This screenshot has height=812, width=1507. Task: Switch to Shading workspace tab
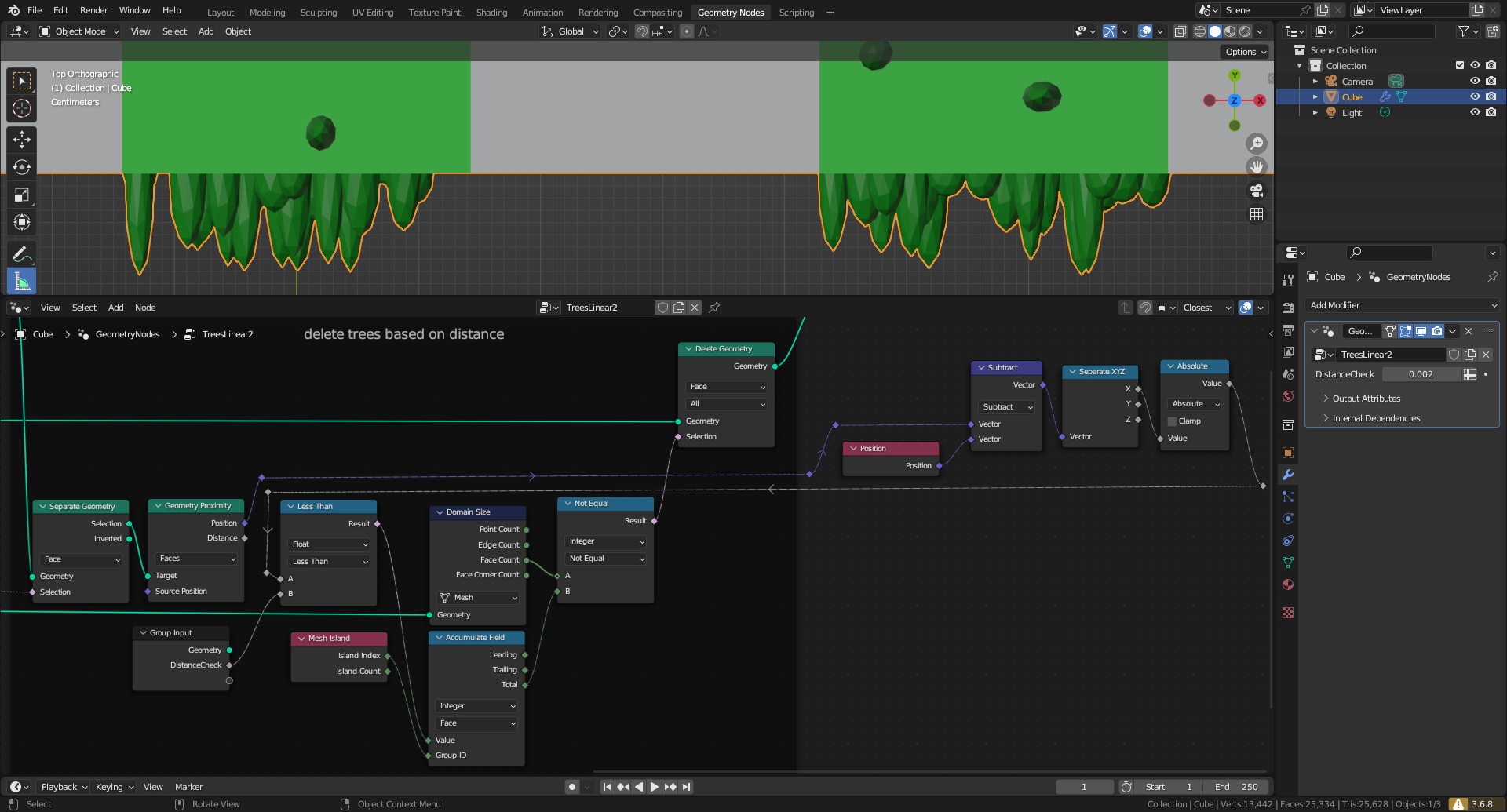(x=491, y=12)
